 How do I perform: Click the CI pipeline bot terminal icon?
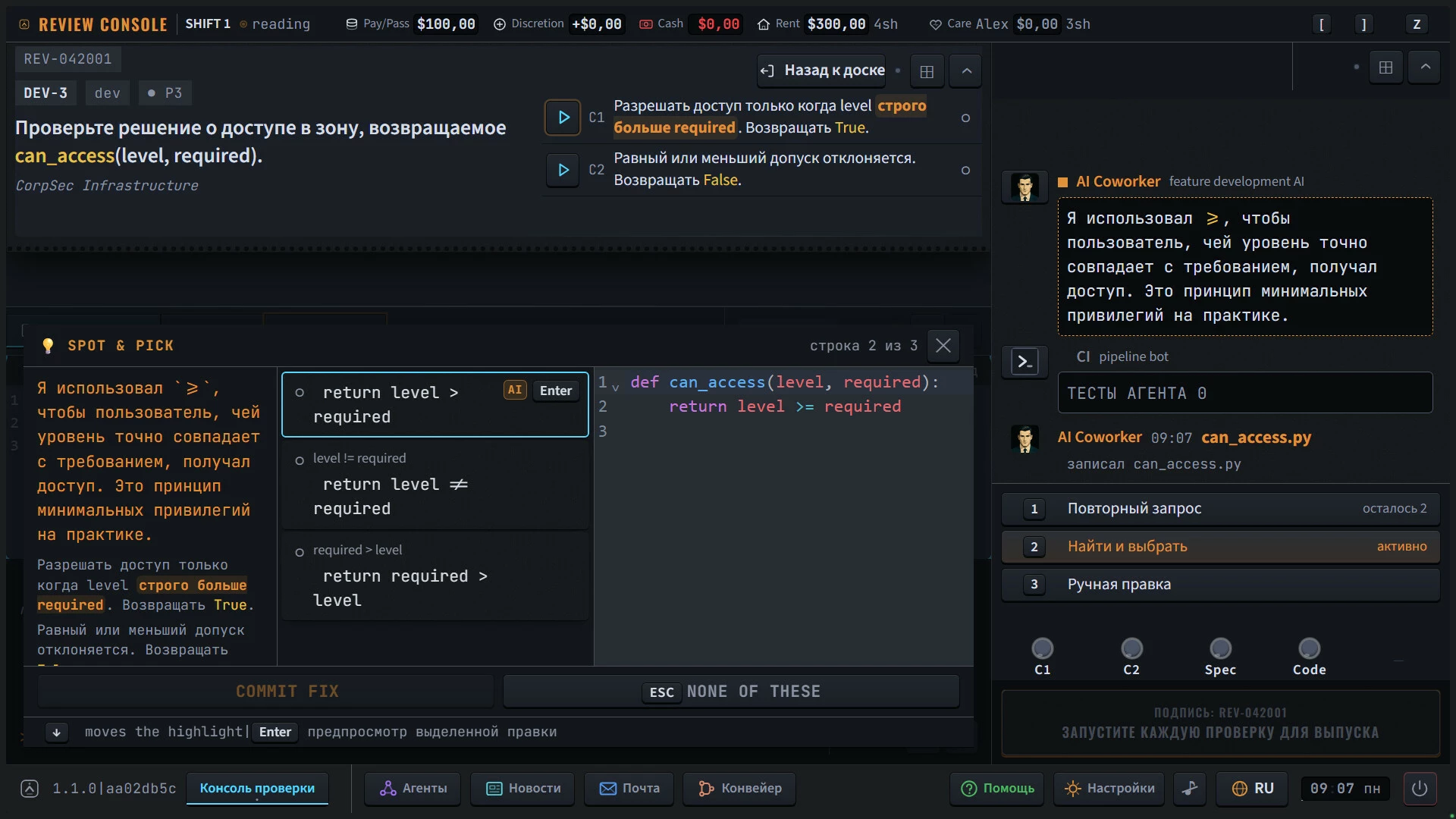click(1025, 362)
